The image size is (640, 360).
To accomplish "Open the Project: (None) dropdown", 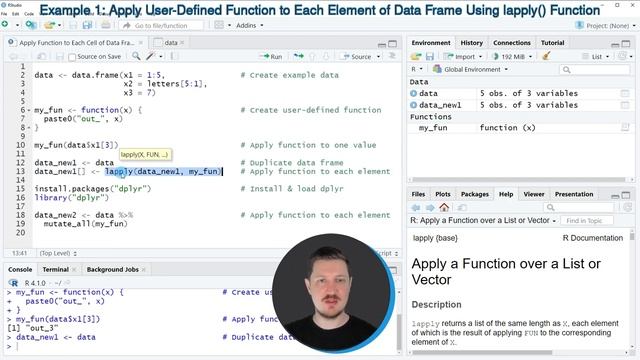I will click(605, 25).
